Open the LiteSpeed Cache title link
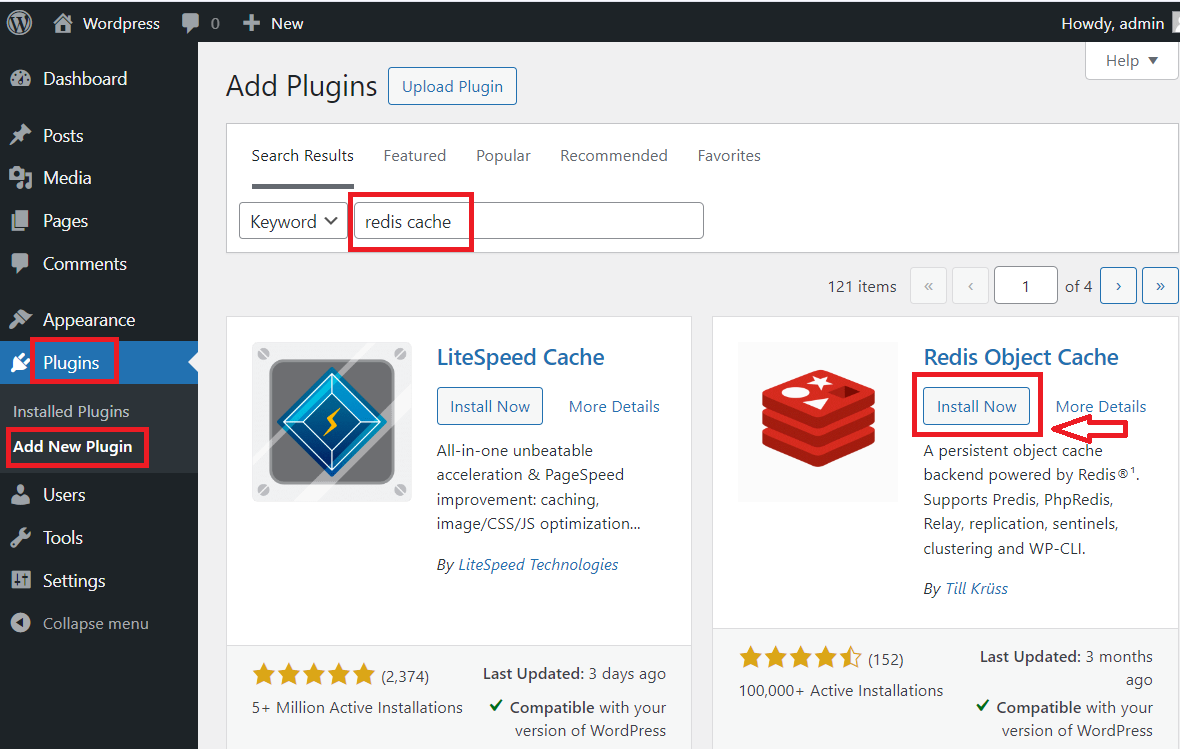1180x749 pixels. tap(521, 357)
